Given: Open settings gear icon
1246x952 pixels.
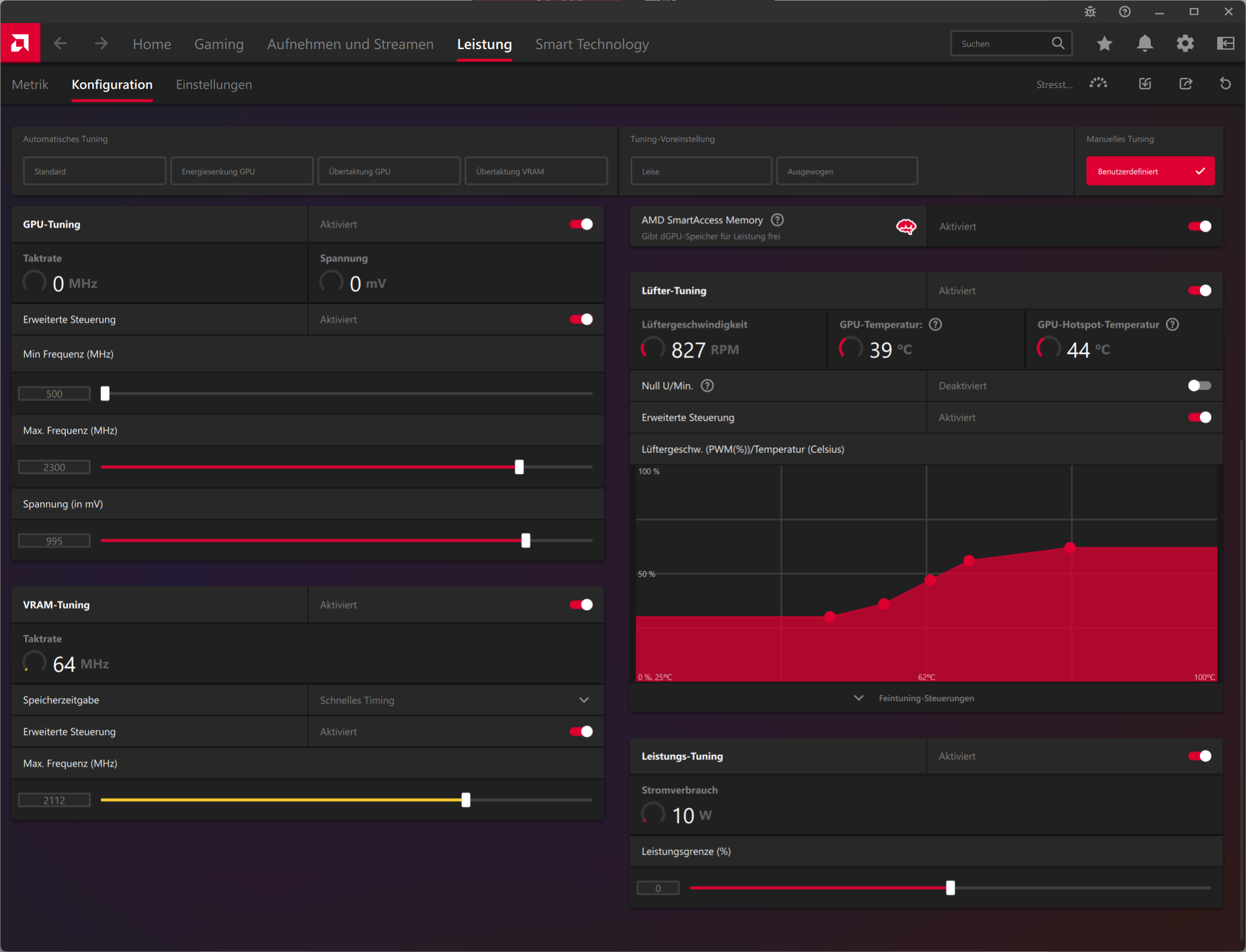Looking at the screenshot, I should pos(1185,44).
